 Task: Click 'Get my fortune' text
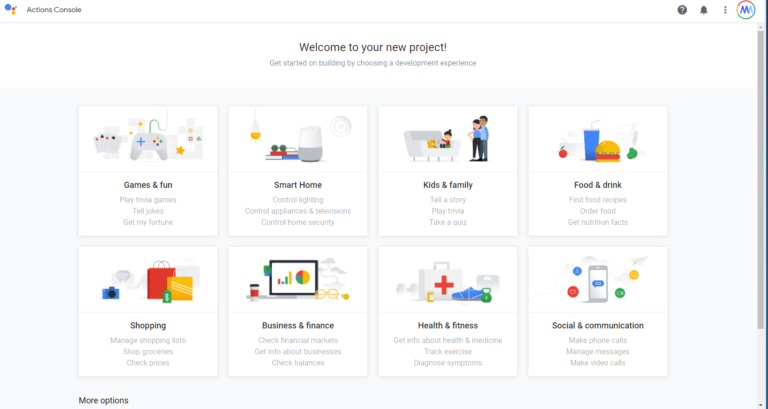click(x=148, y=222)
